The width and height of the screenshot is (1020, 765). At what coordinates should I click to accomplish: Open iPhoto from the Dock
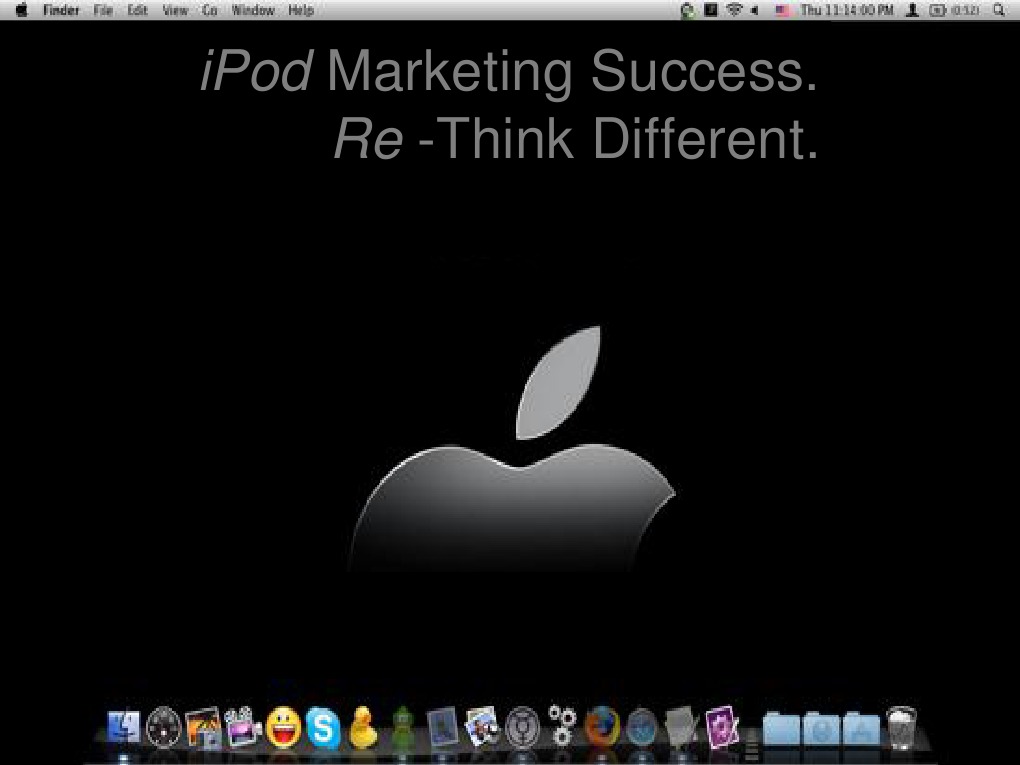coord(205,725)
